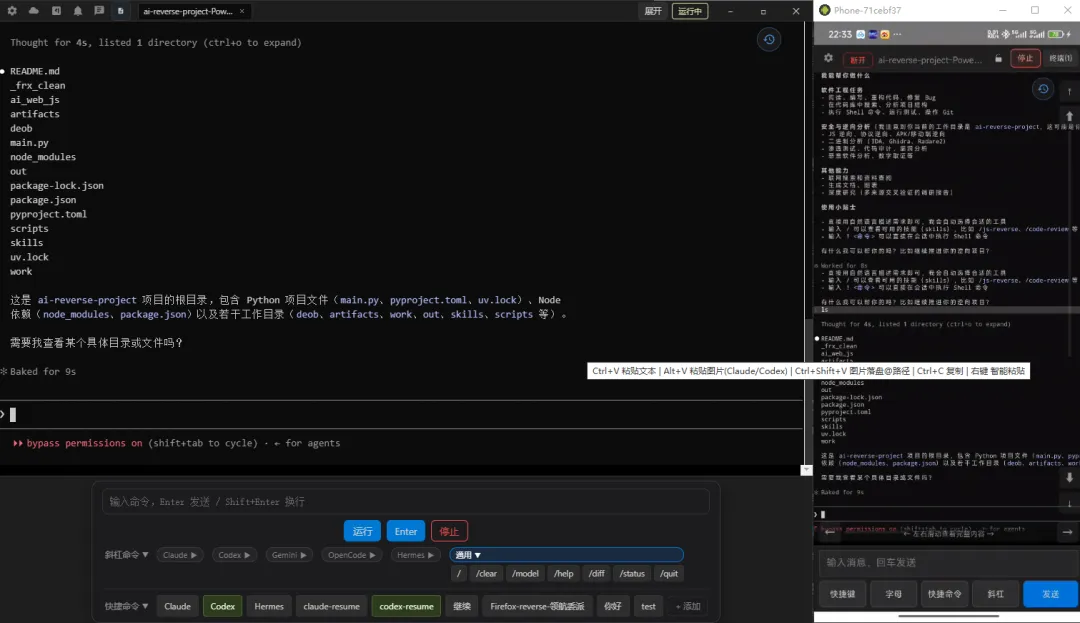Screen dimensions: 1080x623
Task: Click bold up arrow in phone terminal
Action: (1069, 116)
